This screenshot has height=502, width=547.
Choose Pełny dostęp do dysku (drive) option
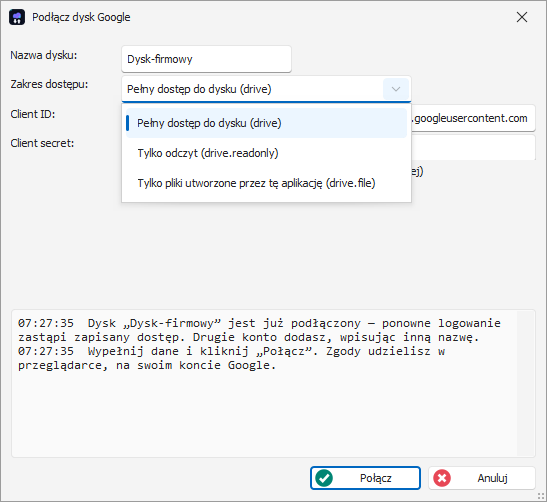[266, 123]
